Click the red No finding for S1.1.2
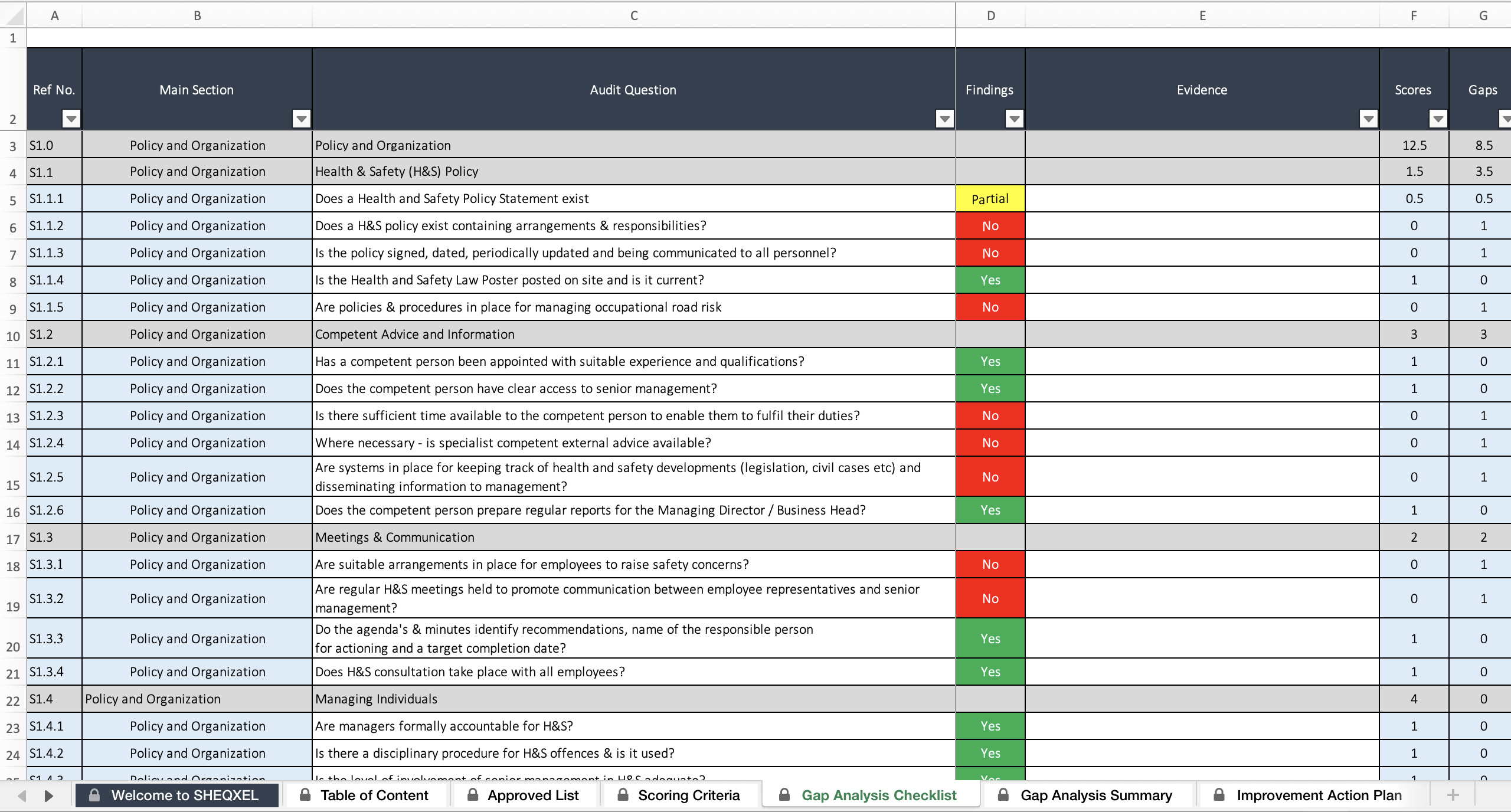 [990, 226]
